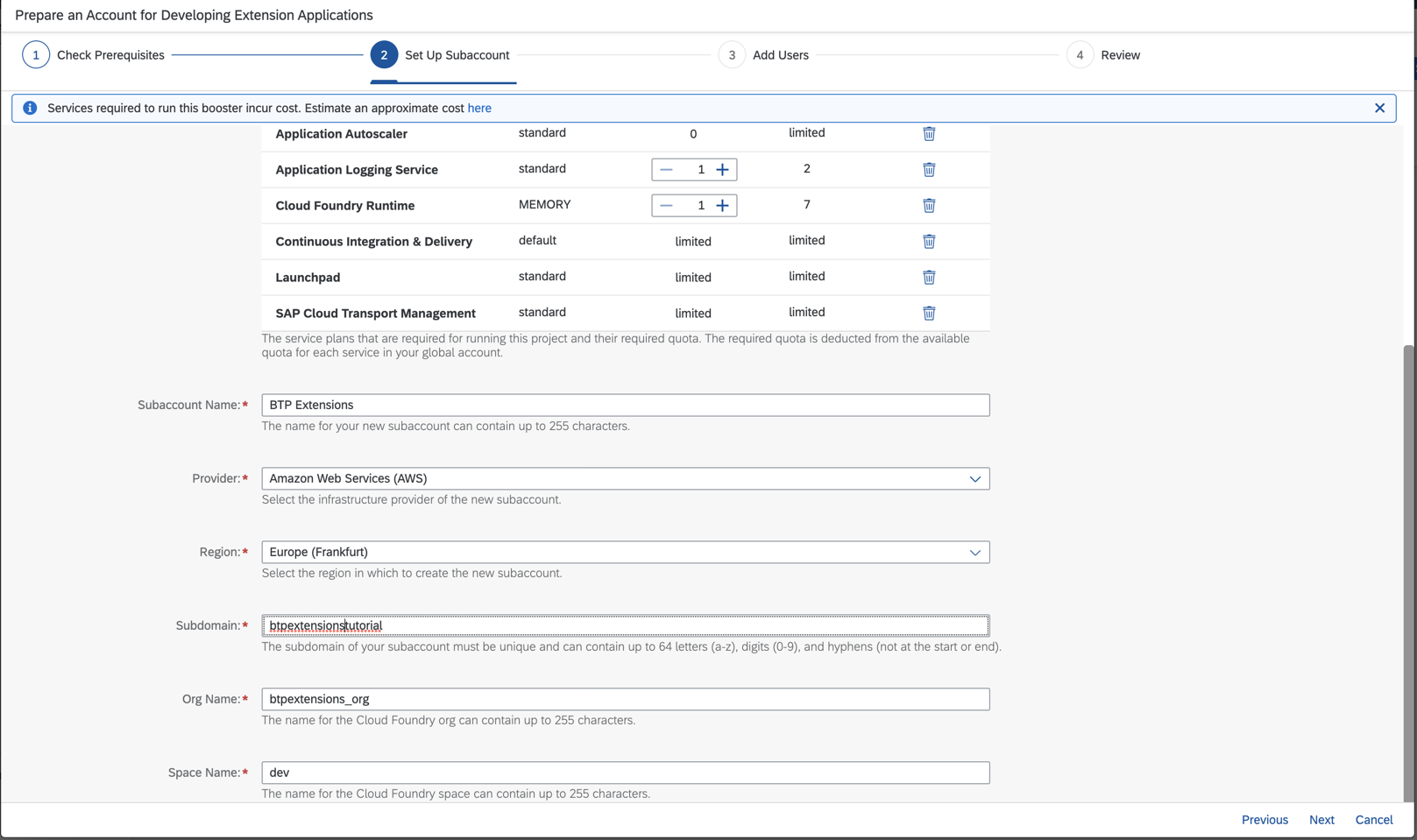Screen dimensions: 1417x840
Task: Go to step 4 Review
Action: click(1103, 55)
